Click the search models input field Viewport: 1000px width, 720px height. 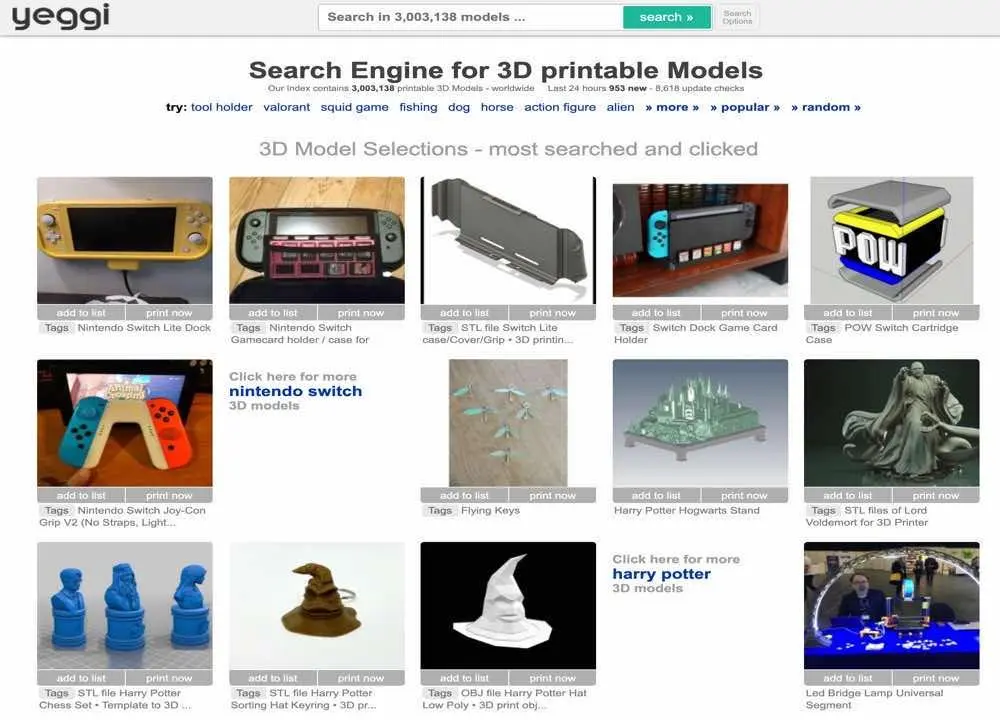(x=471, y=17)
